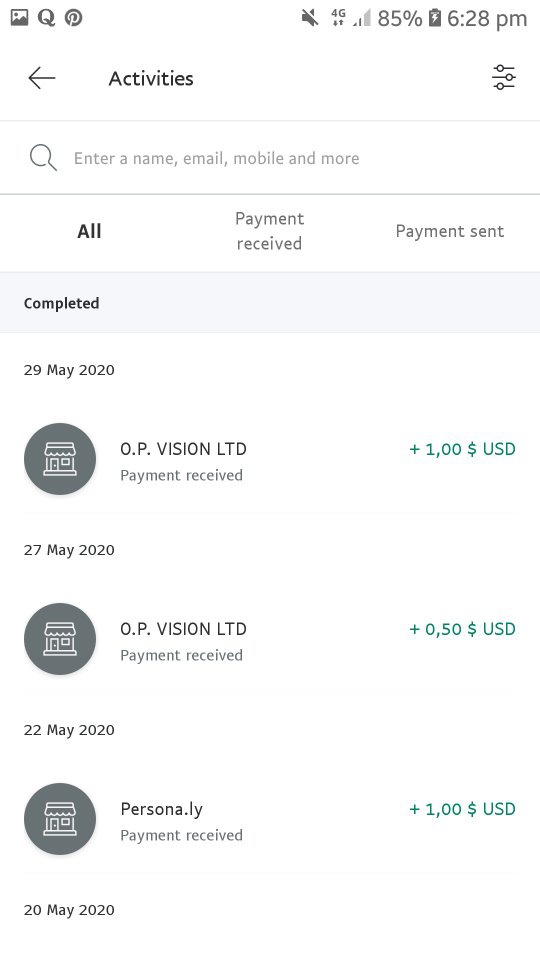The image size is (540, 960).
Task: Open O.P. VISION LTD 1,00 $ payment
Action: pos(270,459)
